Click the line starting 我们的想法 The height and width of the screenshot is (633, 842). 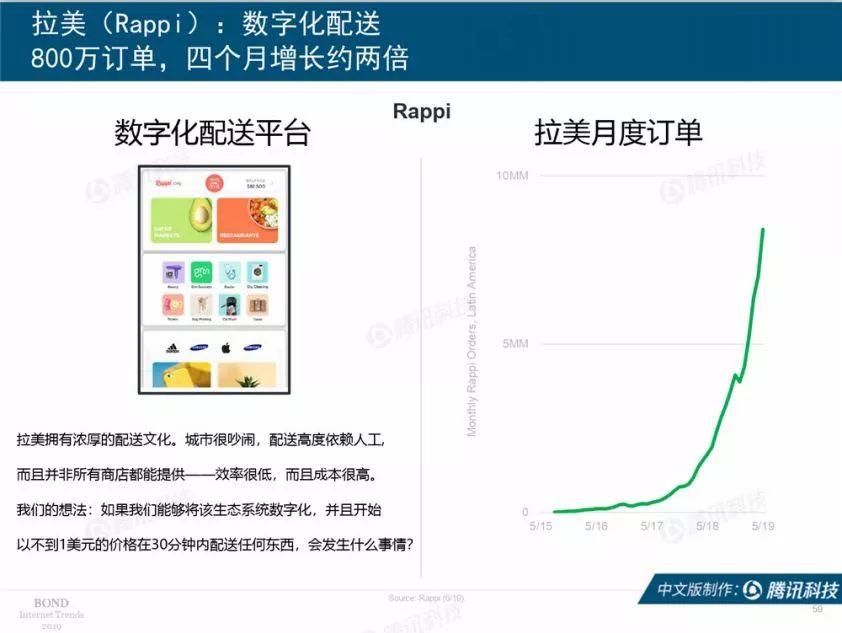click(199, 510)
